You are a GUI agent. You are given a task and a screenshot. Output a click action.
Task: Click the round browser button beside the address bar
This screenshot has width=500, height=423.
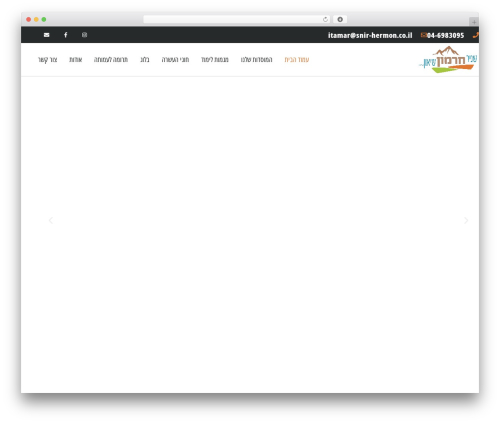click(x=340, y=19)
